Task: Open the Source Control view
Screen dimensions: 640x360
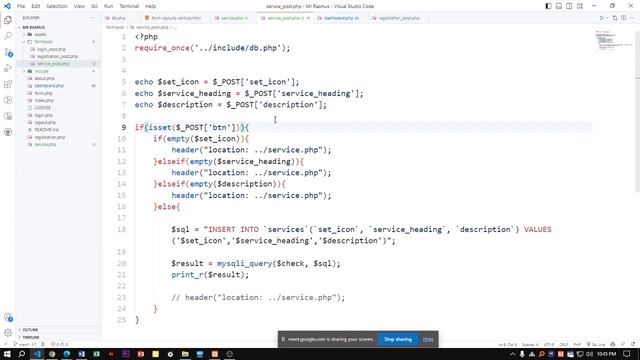Action: 8,52
